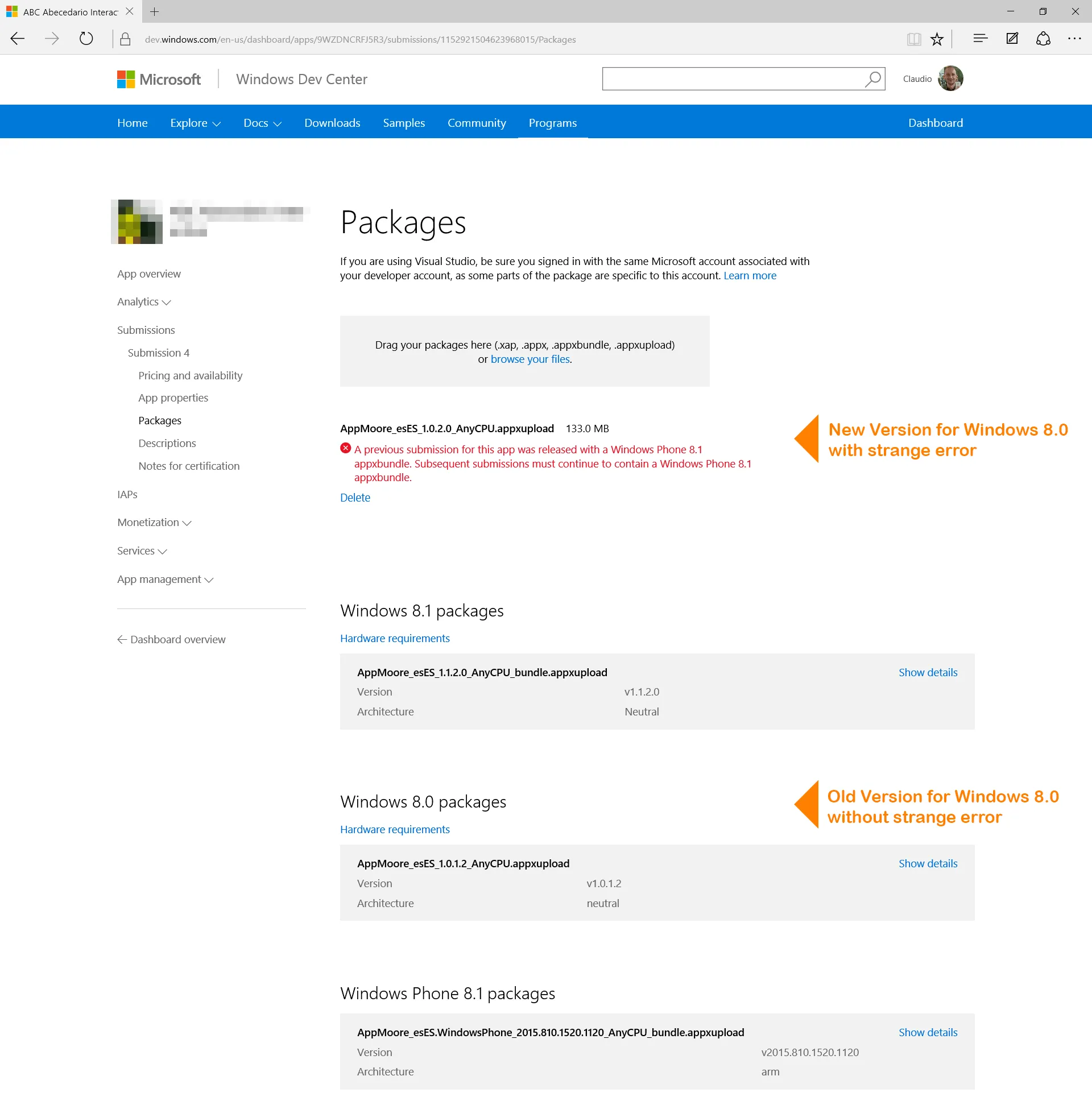Click the browser back arrow
Image resolution: width=1092 pixels, height=1101 pixels.
(18, 39)
